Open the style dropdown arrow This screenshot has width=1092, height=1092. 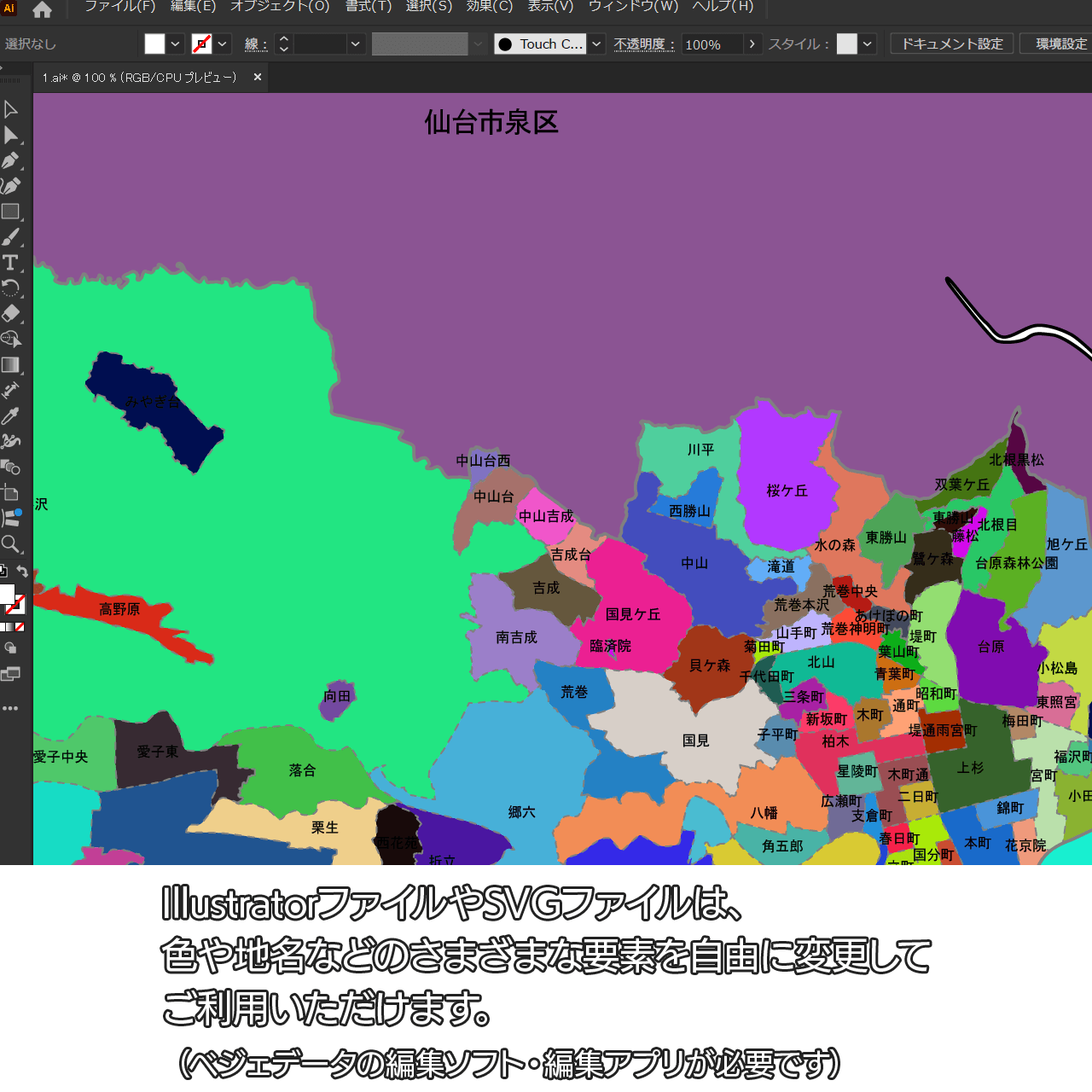point(868,44)
